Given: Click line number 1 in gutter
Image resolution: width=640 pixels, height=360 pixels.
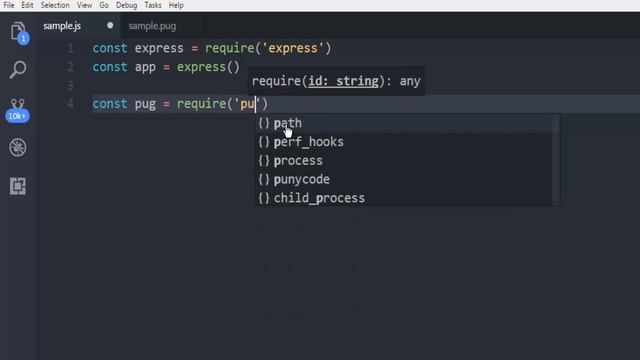Looking at the screenshot, I should 70,48.
